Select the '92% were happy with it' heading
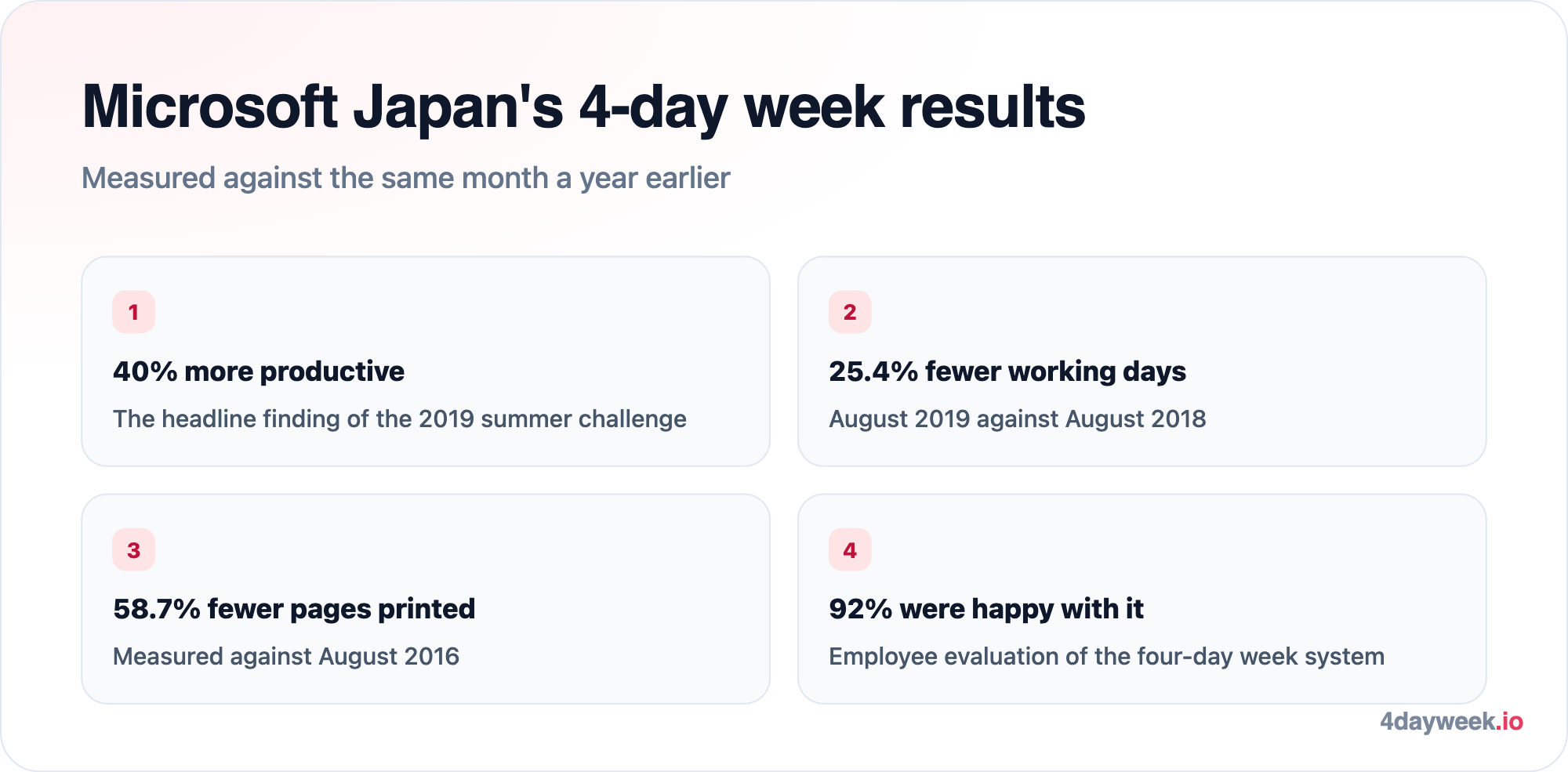1568x772 pixels. click(x=986, y=609)
